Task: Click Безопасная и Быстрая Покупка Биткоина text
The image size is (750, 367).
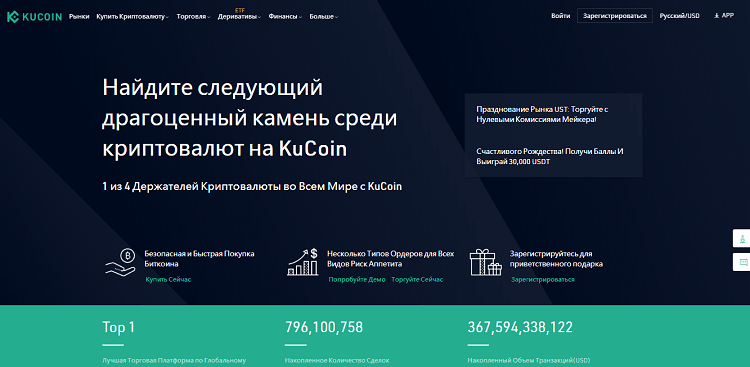Action: [199, 259]
